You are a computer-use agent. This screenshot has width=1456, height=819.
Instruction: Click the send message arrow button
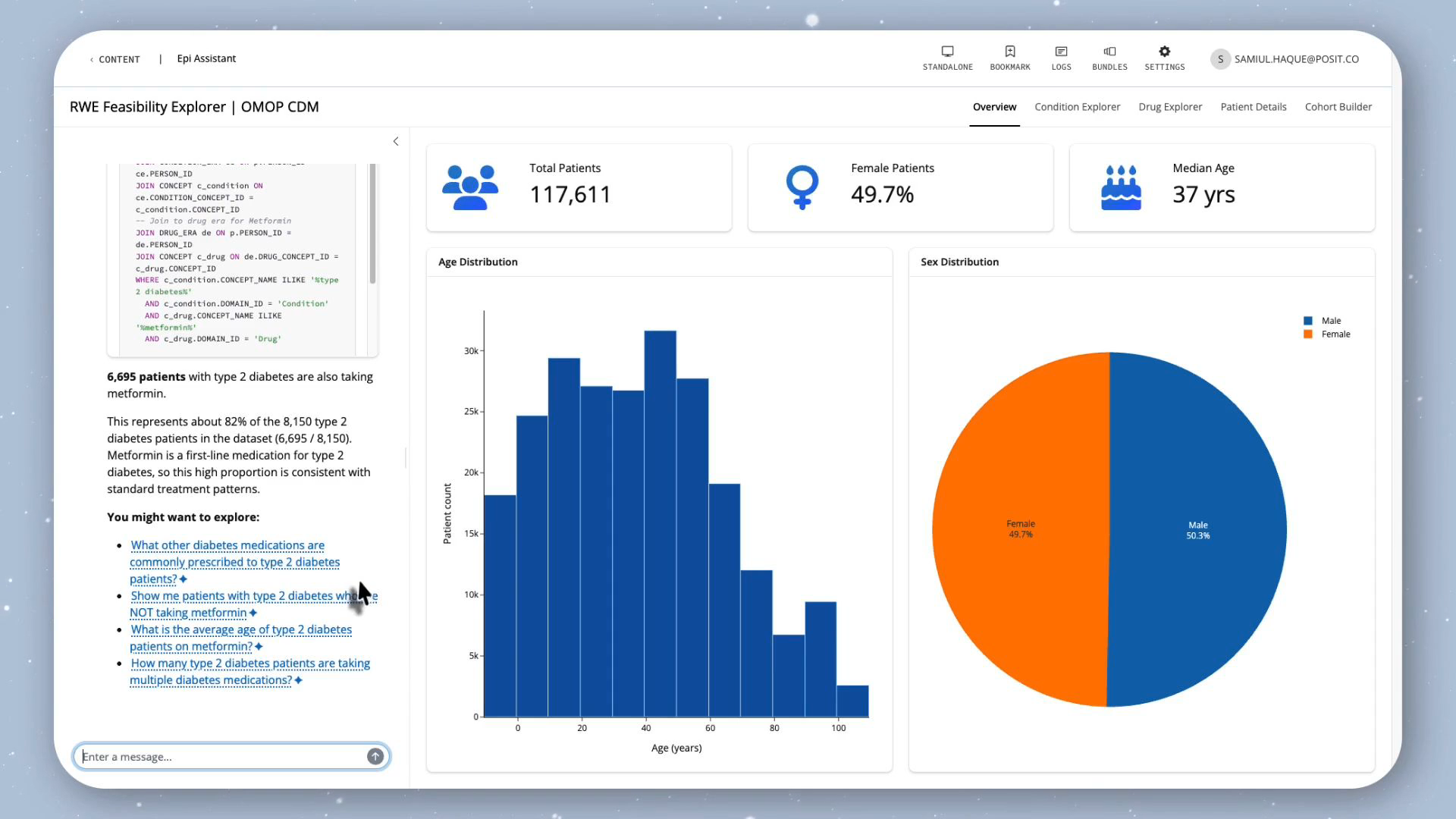click(x=375, y=756)
